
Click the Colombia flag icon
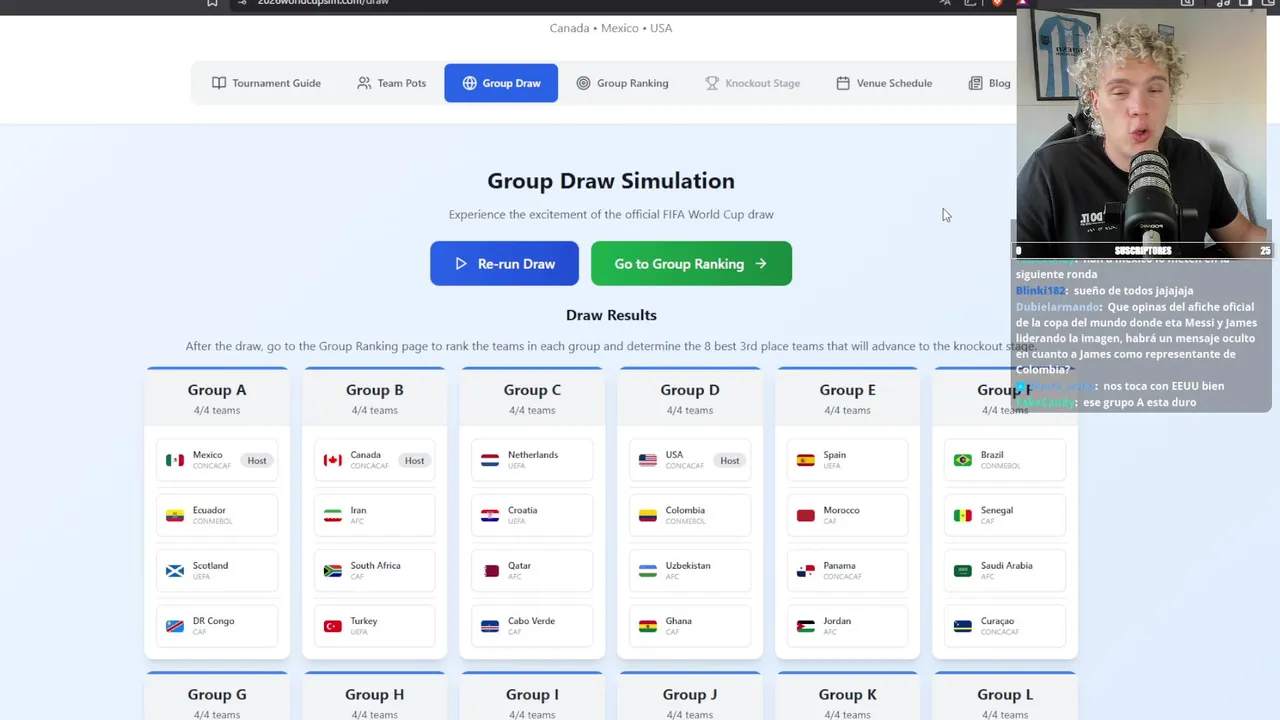coord(648,516)
